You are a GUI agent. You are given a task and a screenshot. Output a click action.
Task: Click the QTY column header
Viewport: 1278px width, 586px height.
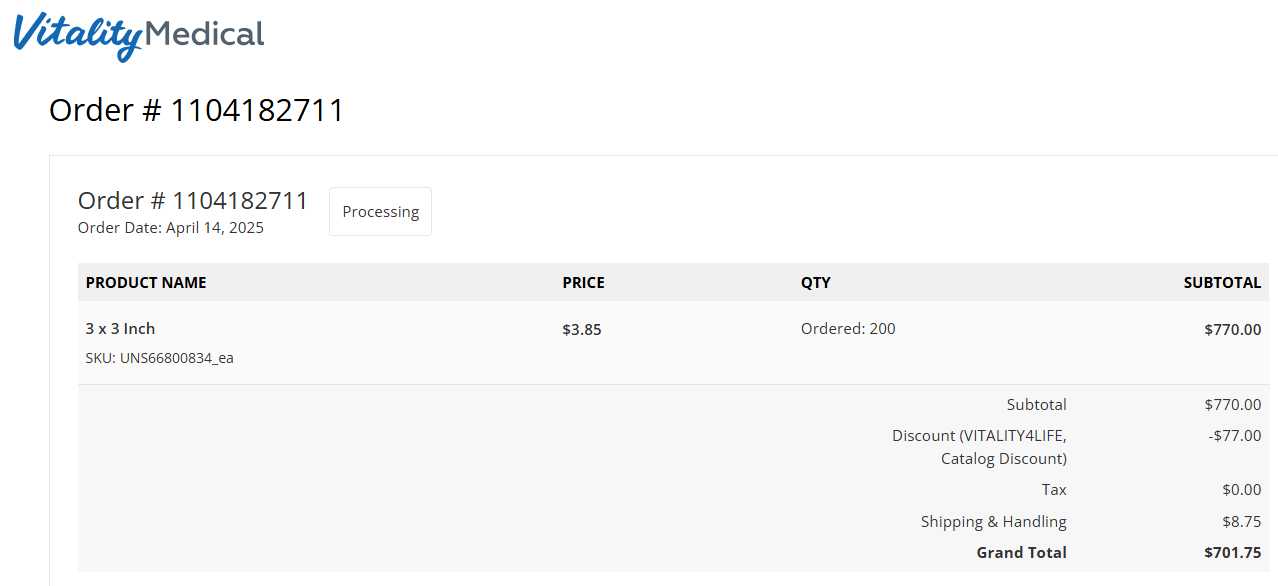click(x=815, y=283)
